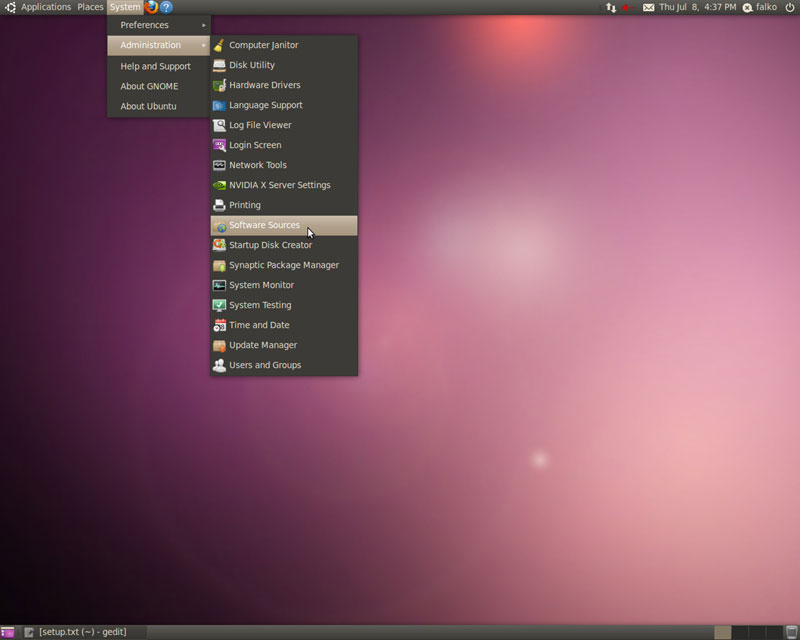Click the Startup Disk Creator icon
The width and height of the screenshot is (800, 640).
pos(219,245)
